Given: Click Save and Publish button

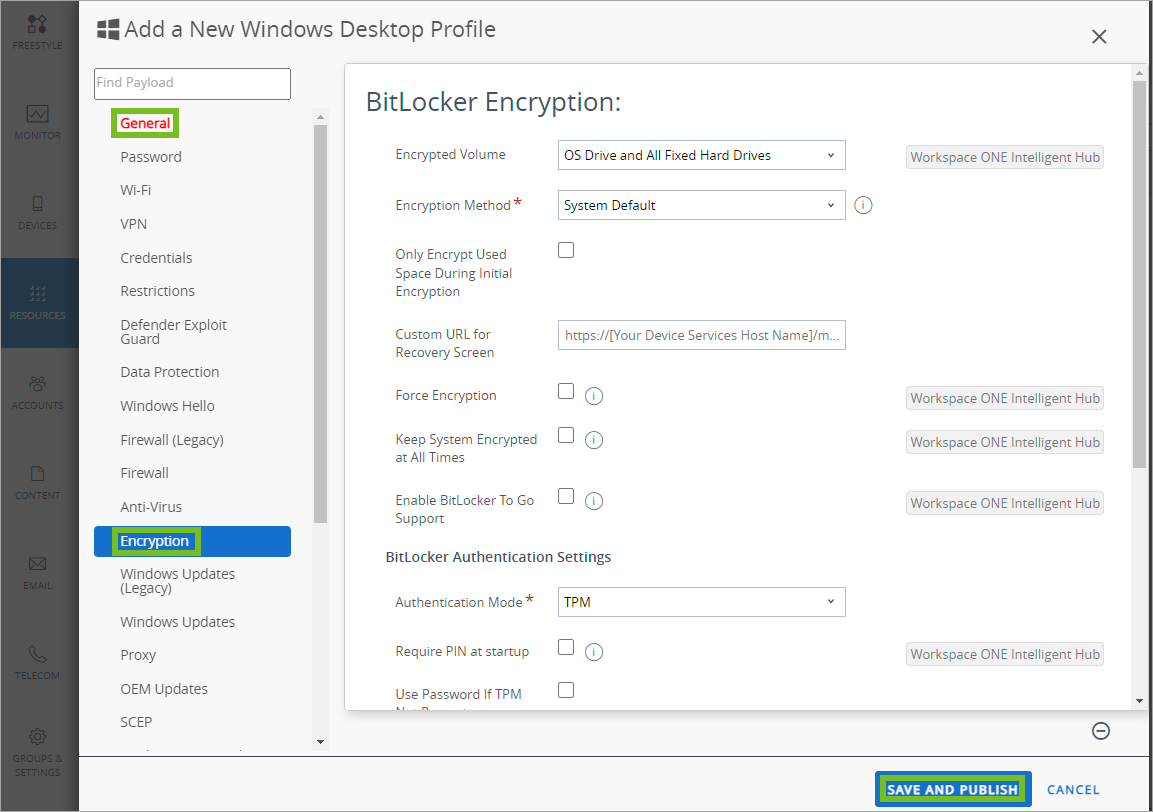Looking at the screenshot, I should click(x=953, y=789).
